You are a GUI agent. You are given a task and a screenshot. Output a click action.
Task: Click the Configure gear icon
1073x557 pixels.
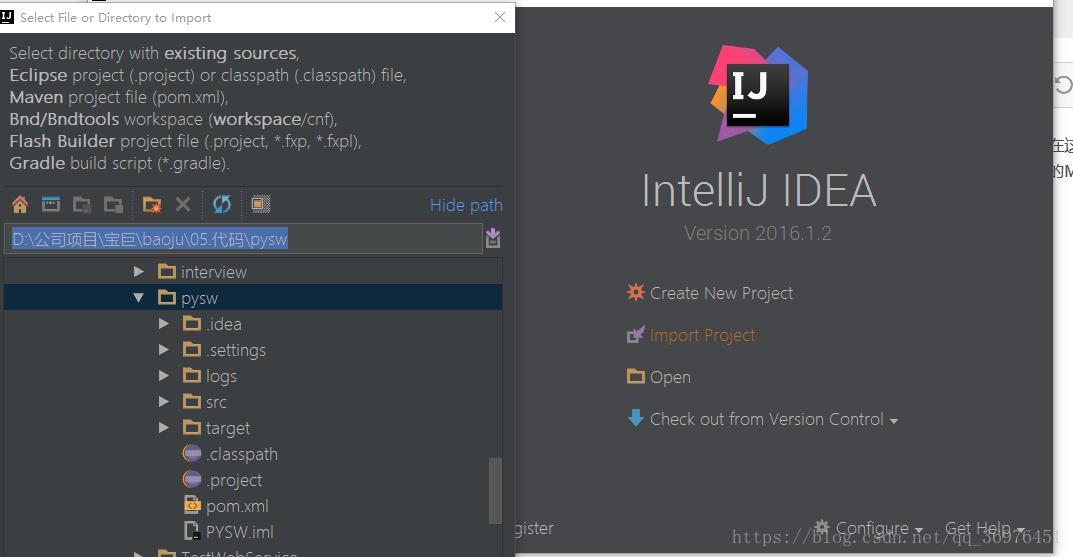[822, 527]
